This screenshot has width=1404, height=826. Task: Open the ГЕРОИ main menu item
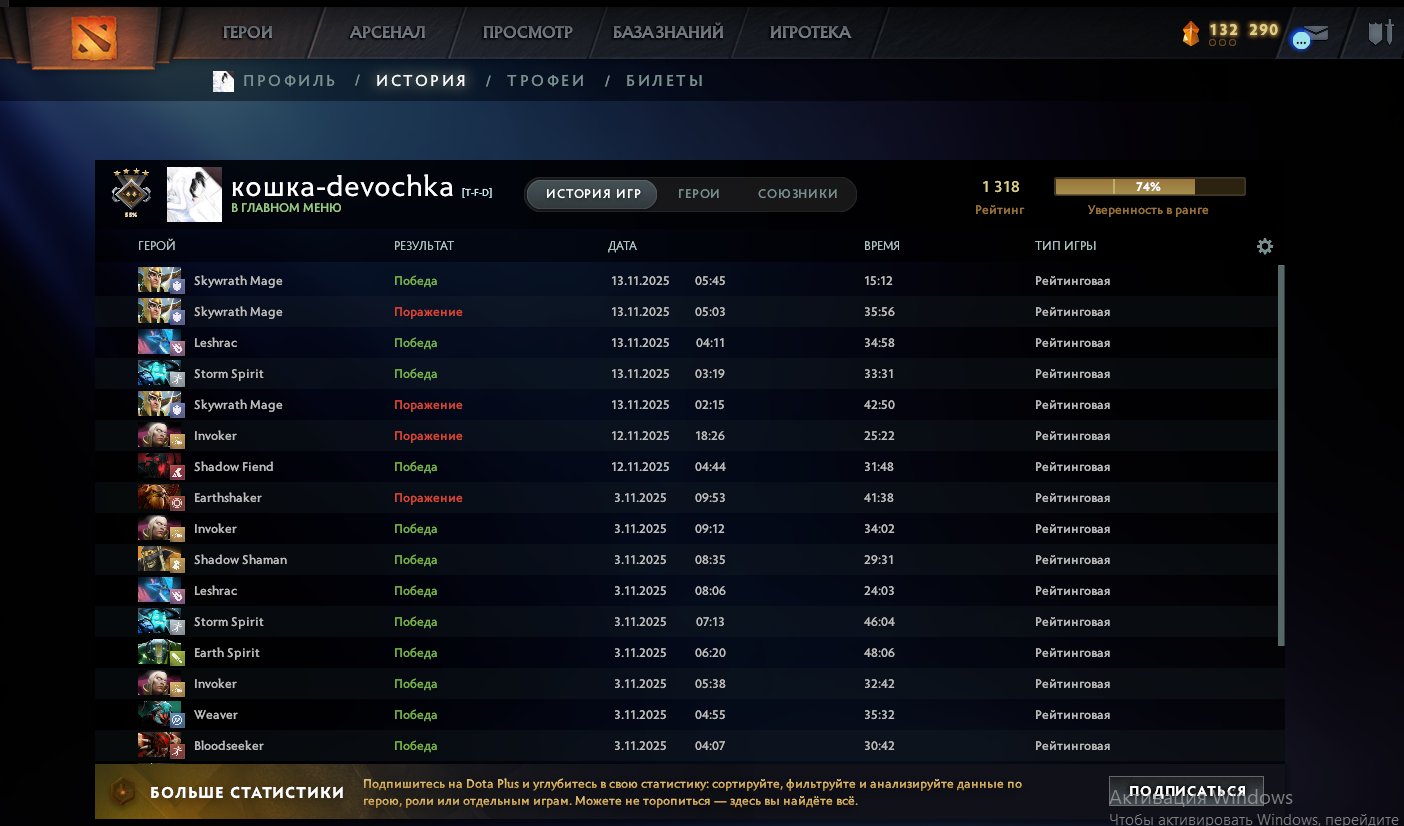[246, 32]
